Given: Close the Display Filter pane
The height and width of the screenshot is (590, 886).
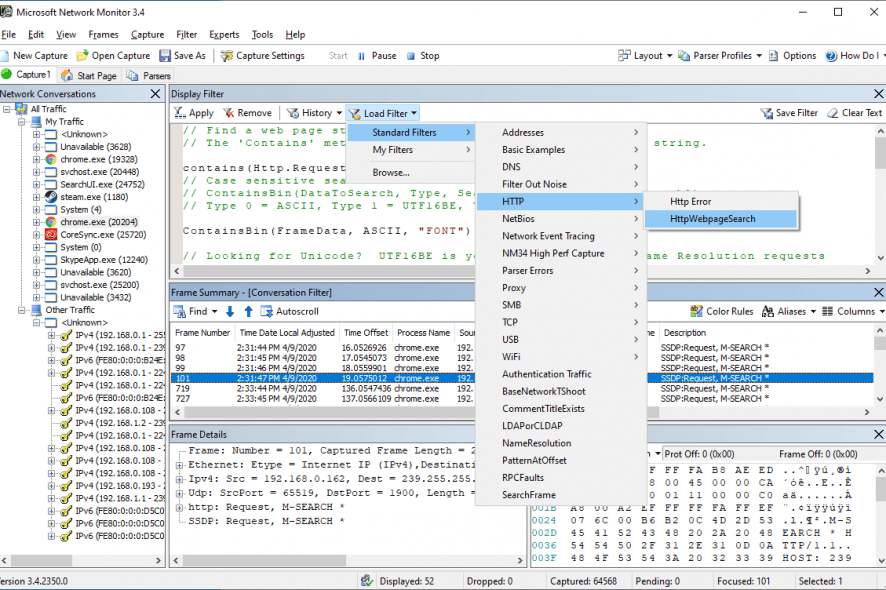Looking at the screenshot, I should (x=879, y=94).
